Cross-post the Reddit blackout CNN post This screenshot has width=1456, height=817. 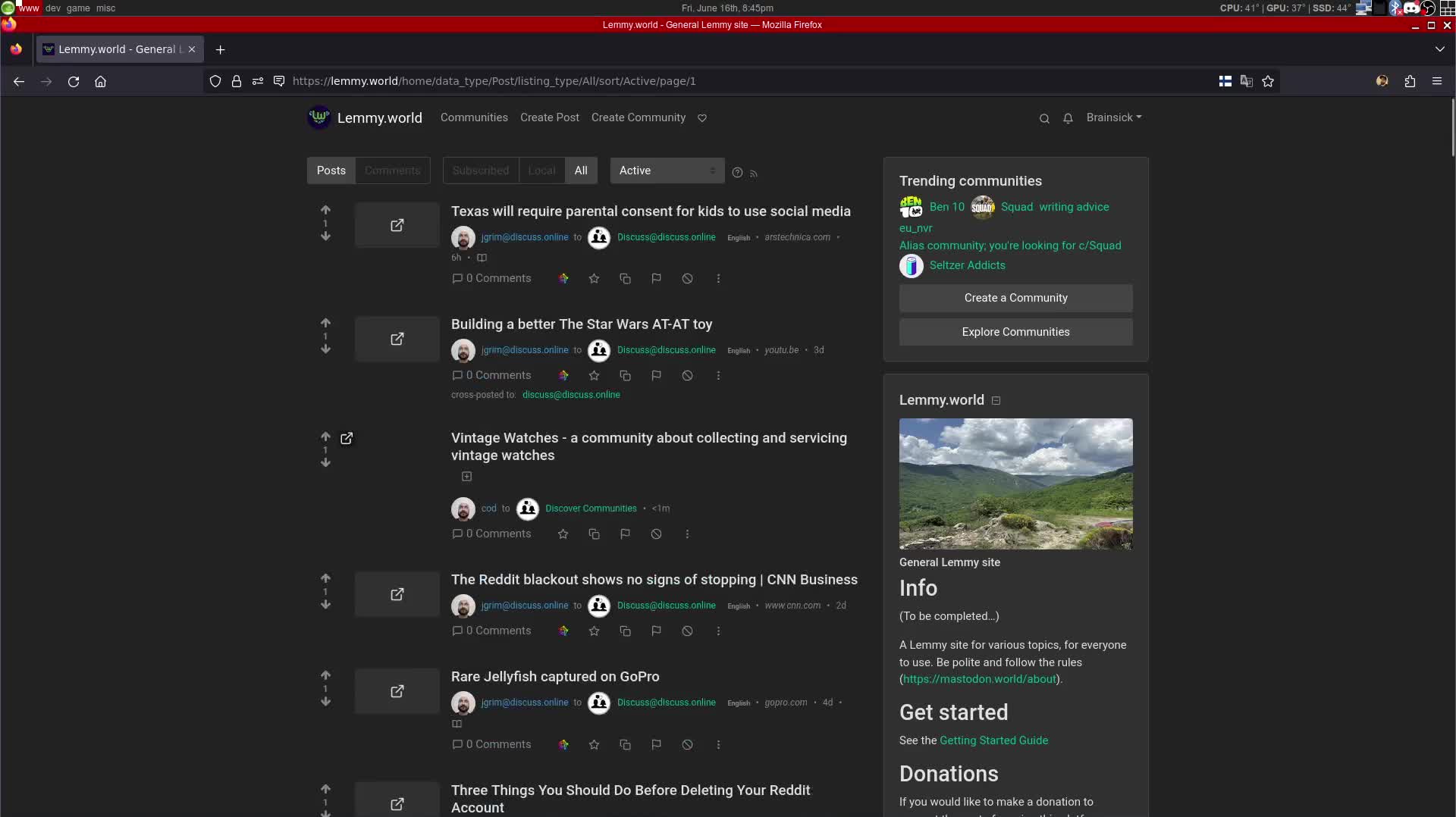(625, 631)
